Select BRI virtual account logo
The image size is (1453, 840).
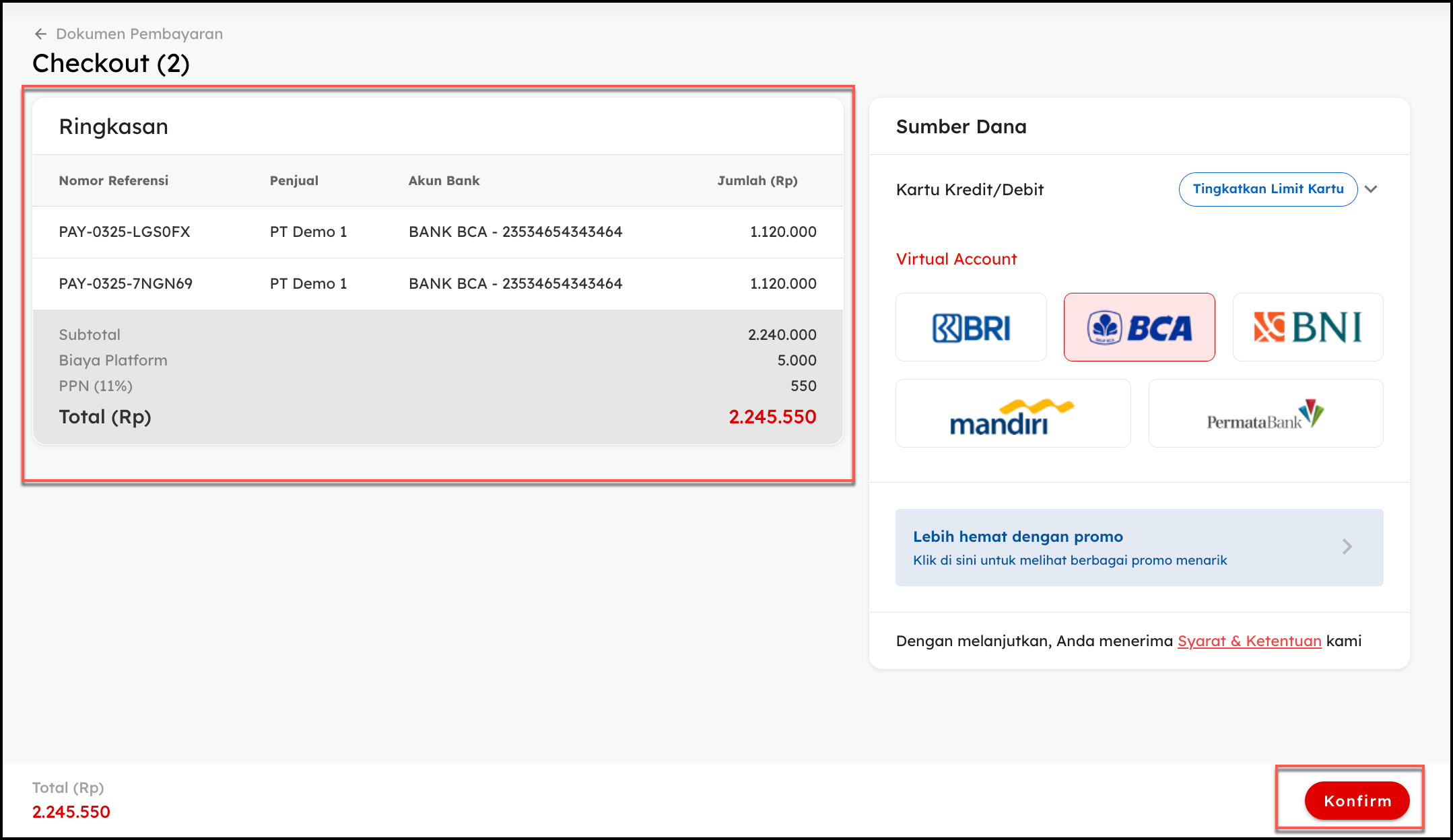[x=971, y=328]
